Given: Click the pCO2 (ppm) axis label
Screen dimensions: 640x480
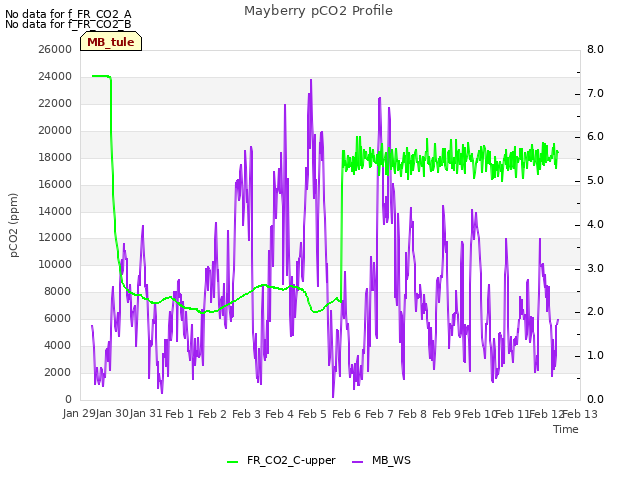Looking at the screenshot, I should (13, 225).
